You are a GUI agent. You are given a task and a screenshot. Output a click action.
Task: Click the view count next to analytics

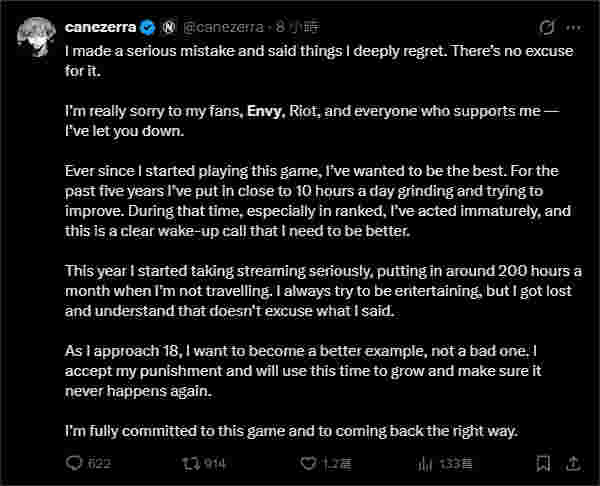[452, 464]
